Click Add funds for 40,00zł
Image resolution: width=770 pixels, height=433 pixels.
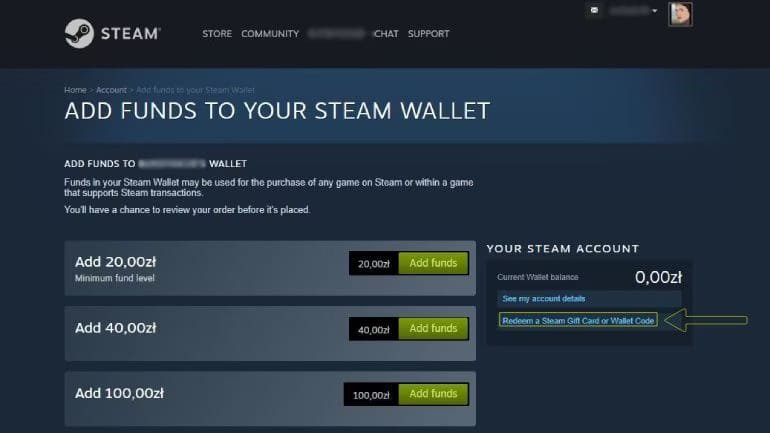pos(433,328)
